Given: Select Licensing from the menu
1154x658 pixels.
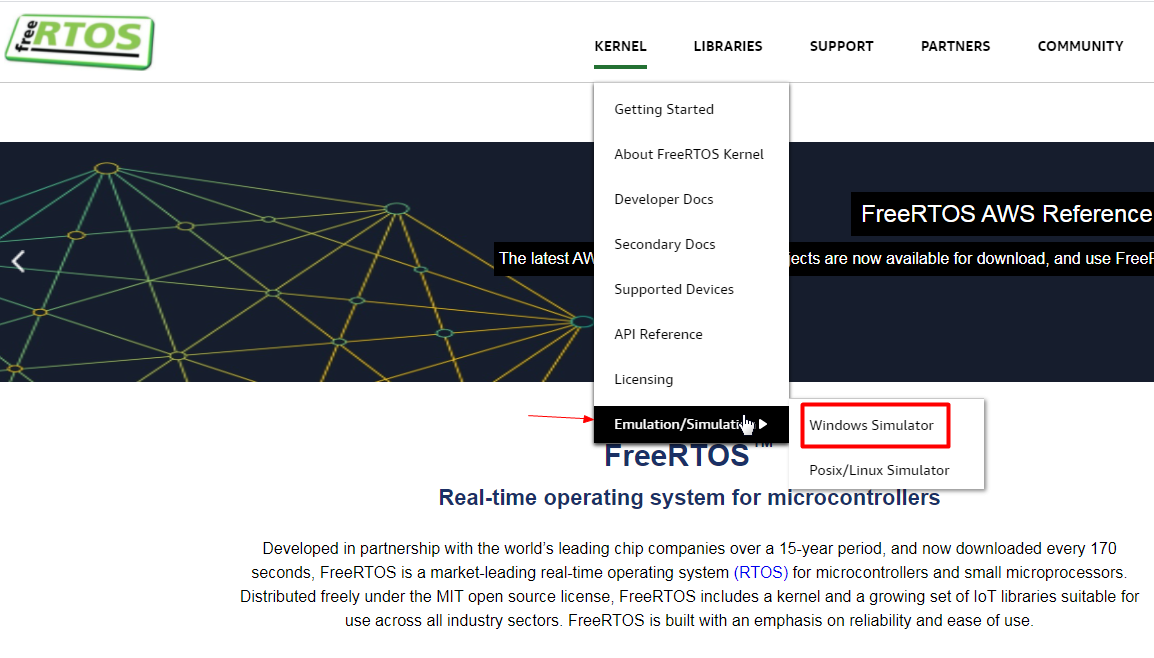Looking at the screenshot, I should pos(643,379).
